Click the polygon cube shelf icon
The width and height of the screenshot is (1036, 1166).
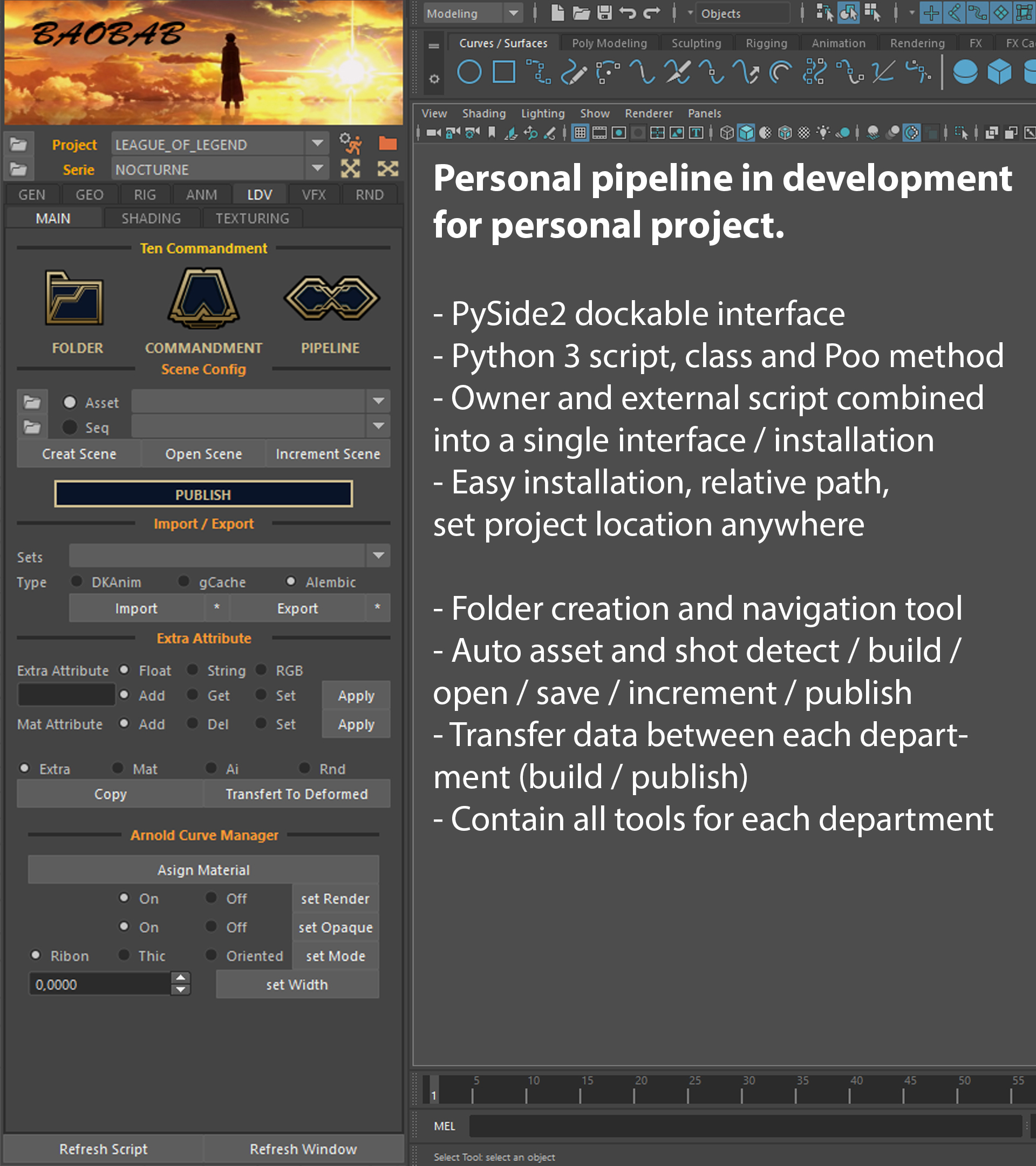999,72
